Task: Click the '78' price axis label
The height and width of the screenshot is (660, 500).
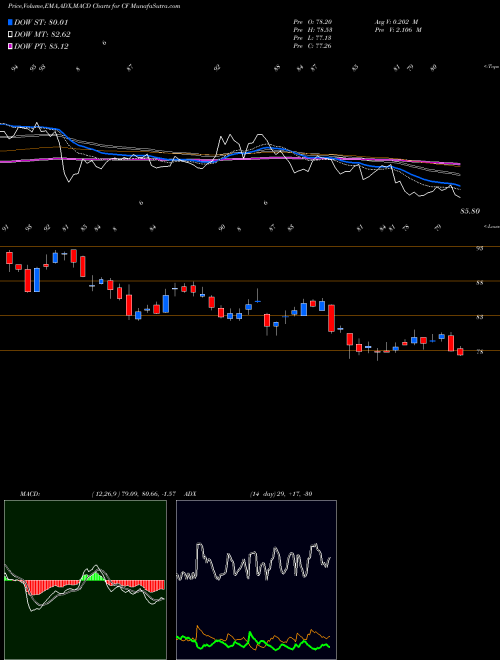Action: pos(479,352)
